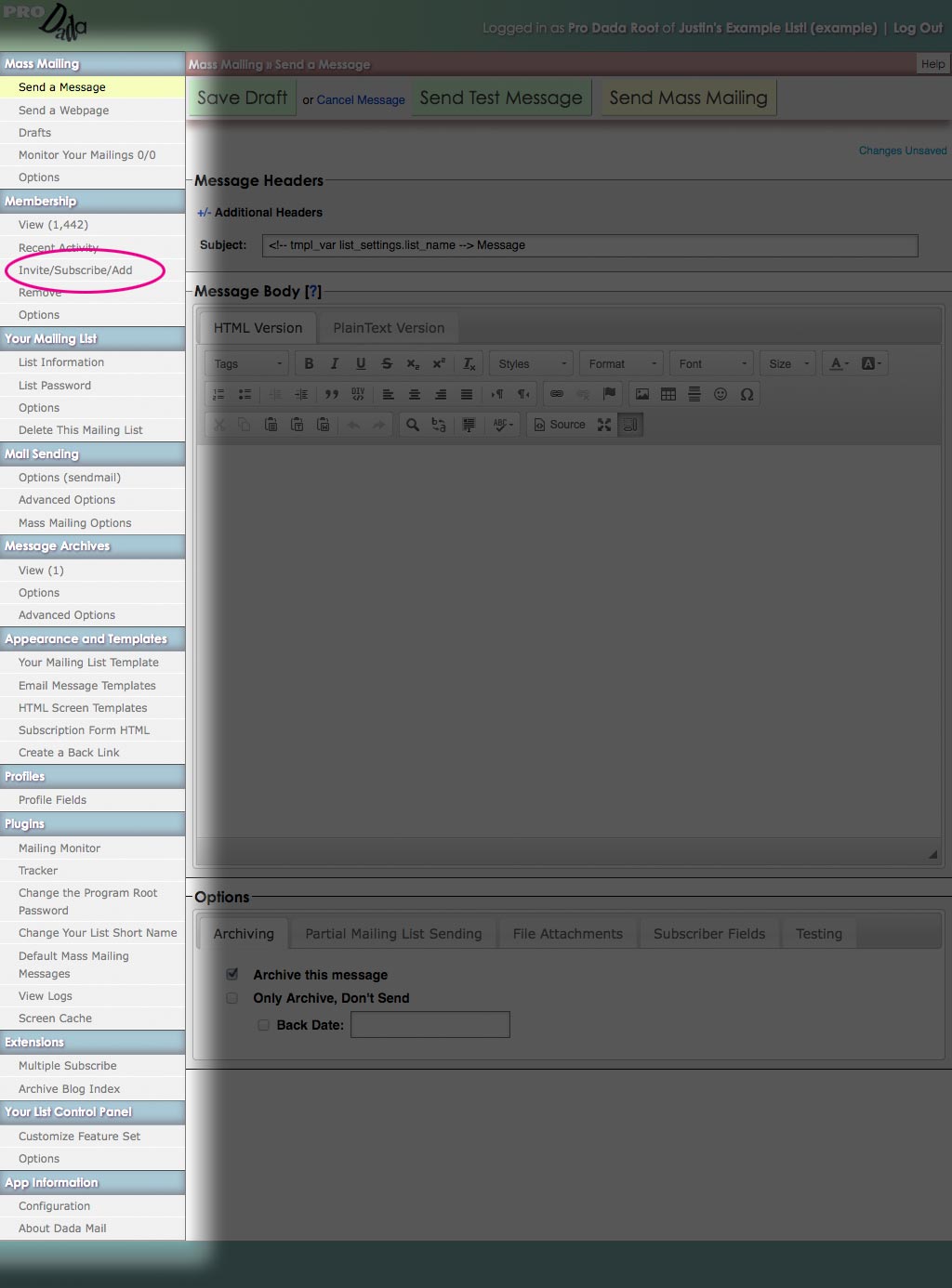Click the block quote icon

pos(332,394)
